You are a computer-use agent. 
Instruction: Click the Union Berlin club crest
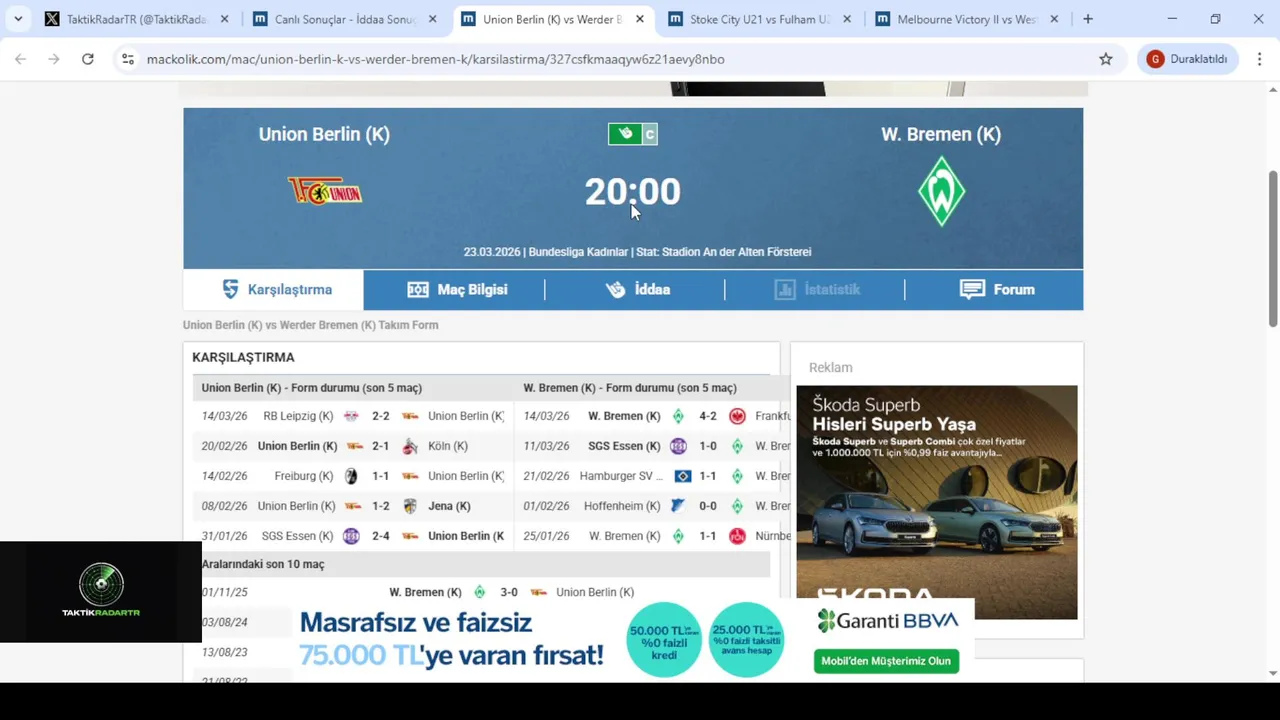tap(325, 190)
